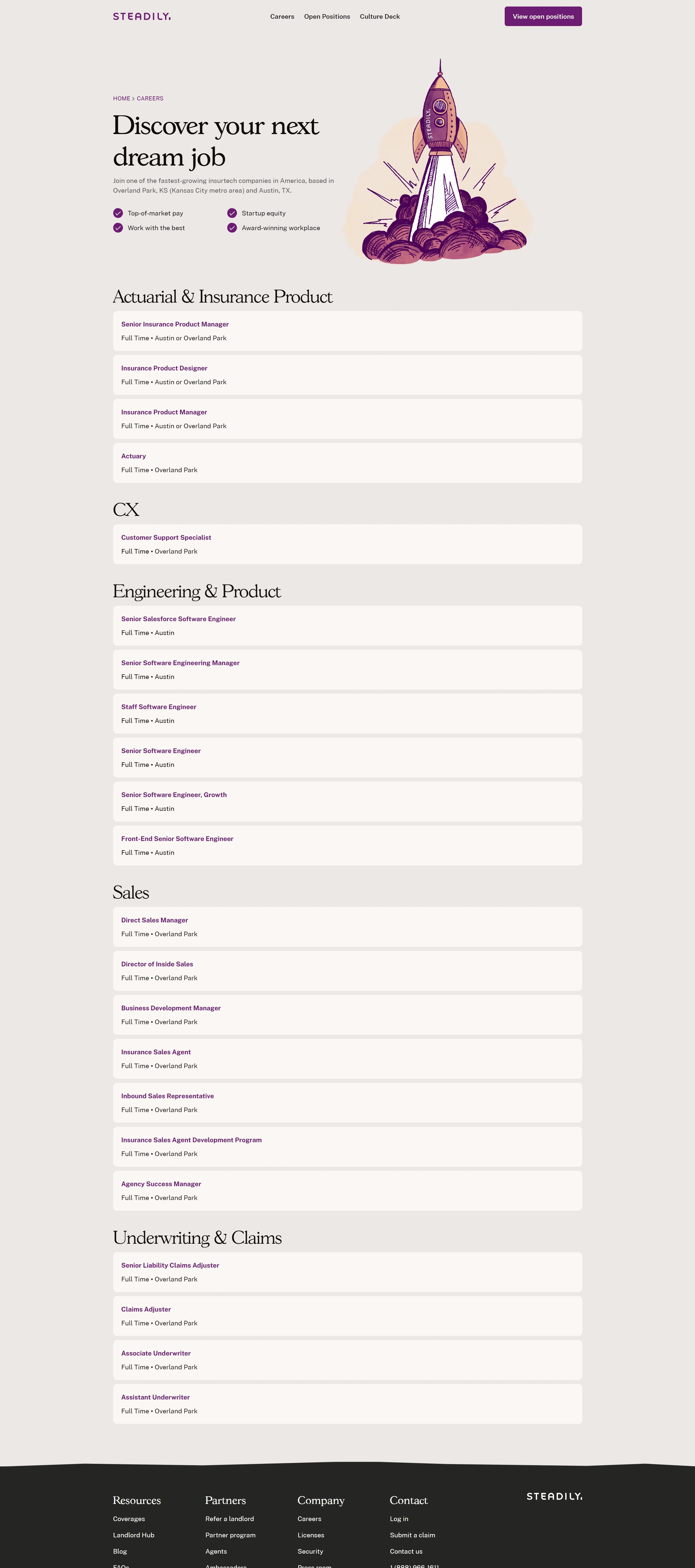The height and width of the screenshot is (1568, 695).
Task: View the Claims Adjuster job posting
Action: [x=146, y=1309]
